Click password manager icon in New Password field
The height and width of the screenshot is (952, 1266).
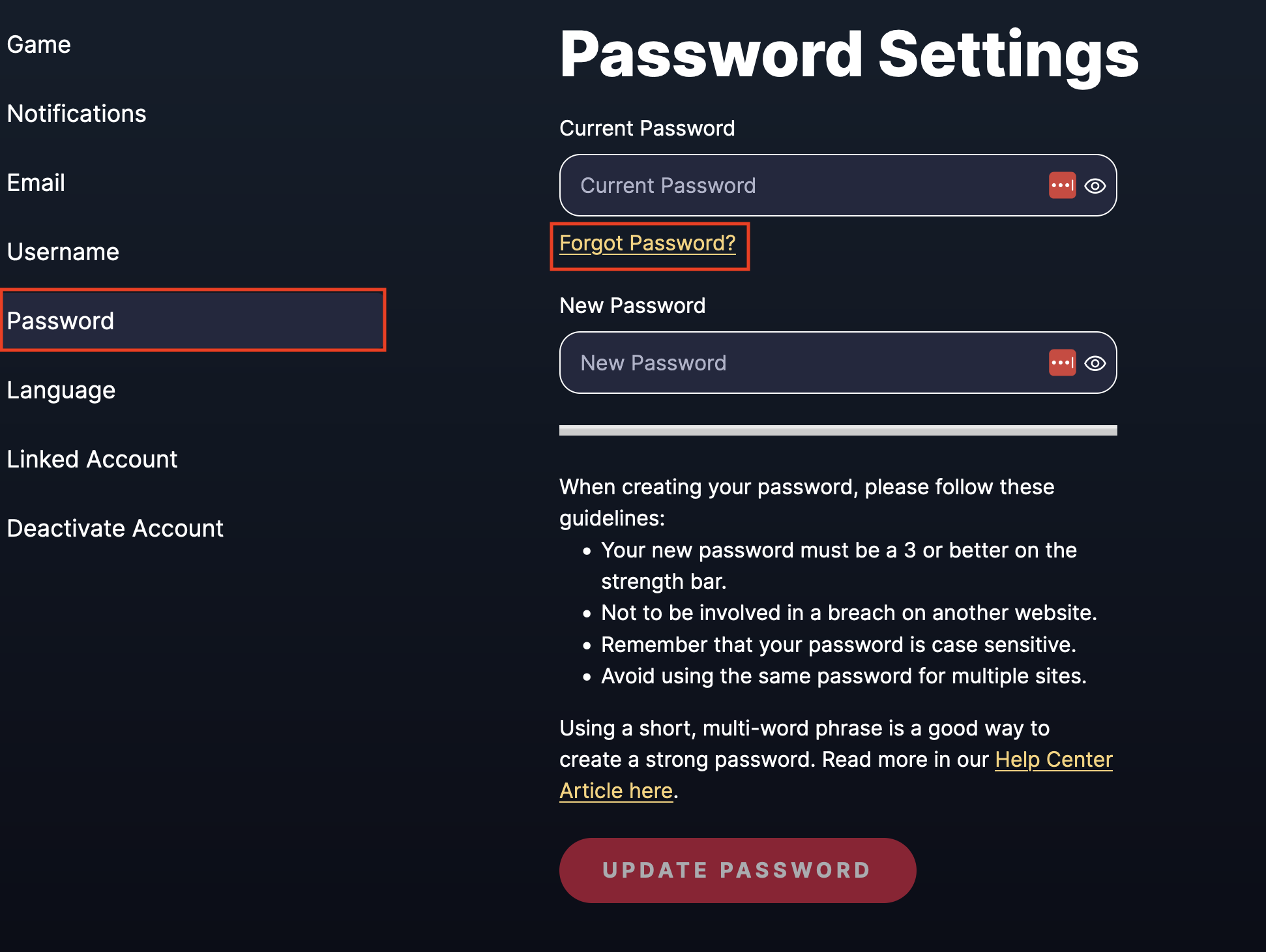point(1062,363)
